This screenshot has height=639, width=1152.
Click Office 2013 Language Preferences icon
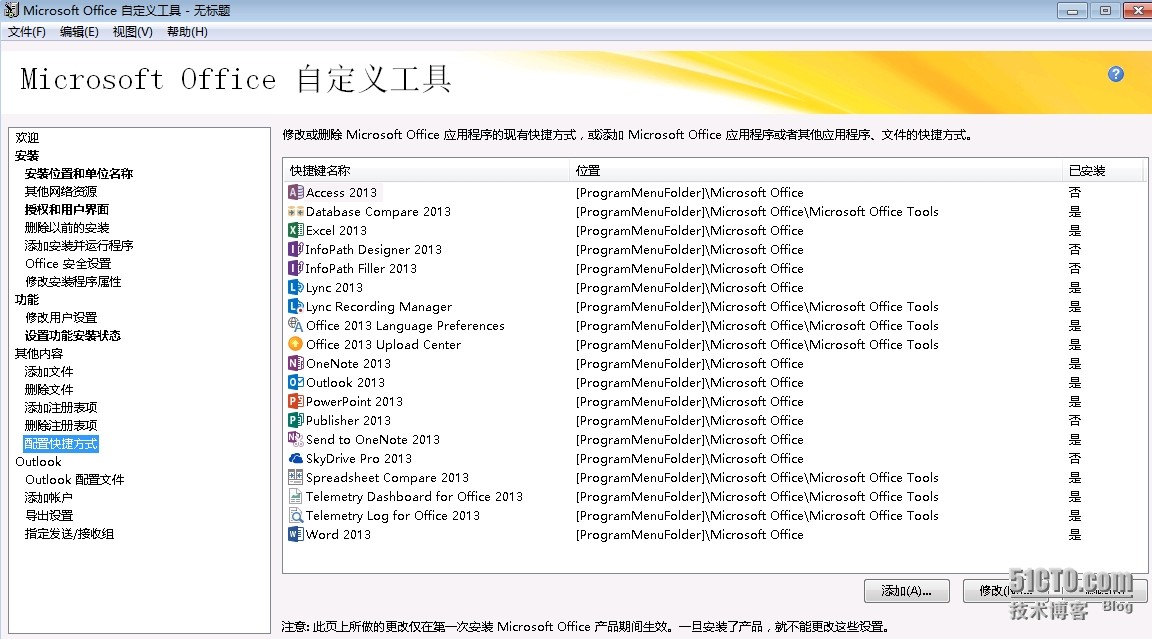(295, 325)
